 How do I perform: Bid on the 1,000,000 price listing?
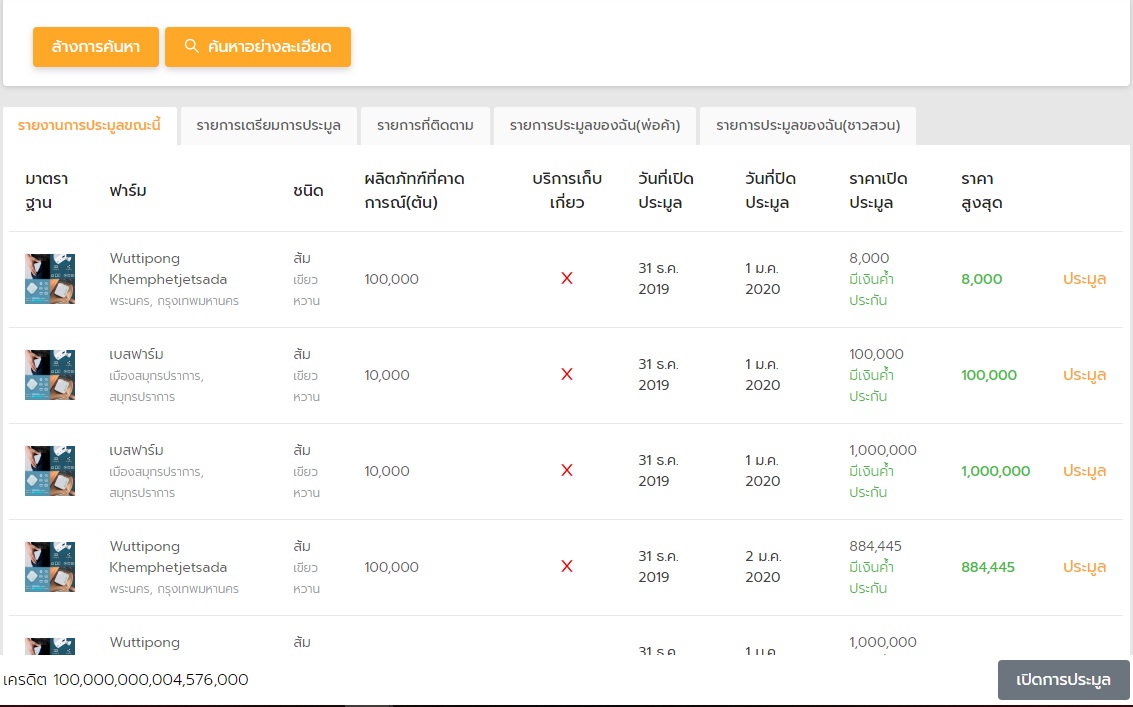pyautogui.click(x=1084, y=471)
